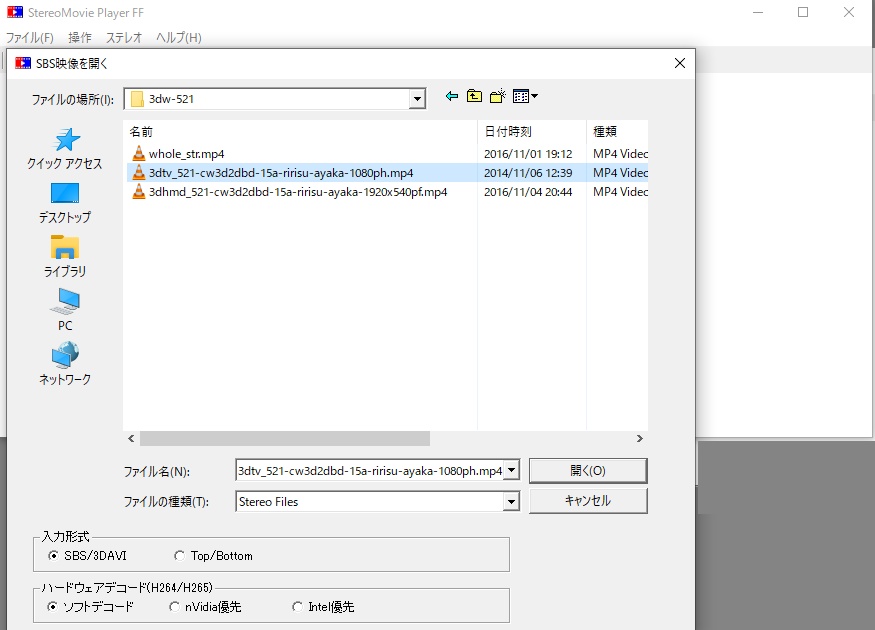Click the VLC icon of whole_str.mp4

[x=139, y=153]
